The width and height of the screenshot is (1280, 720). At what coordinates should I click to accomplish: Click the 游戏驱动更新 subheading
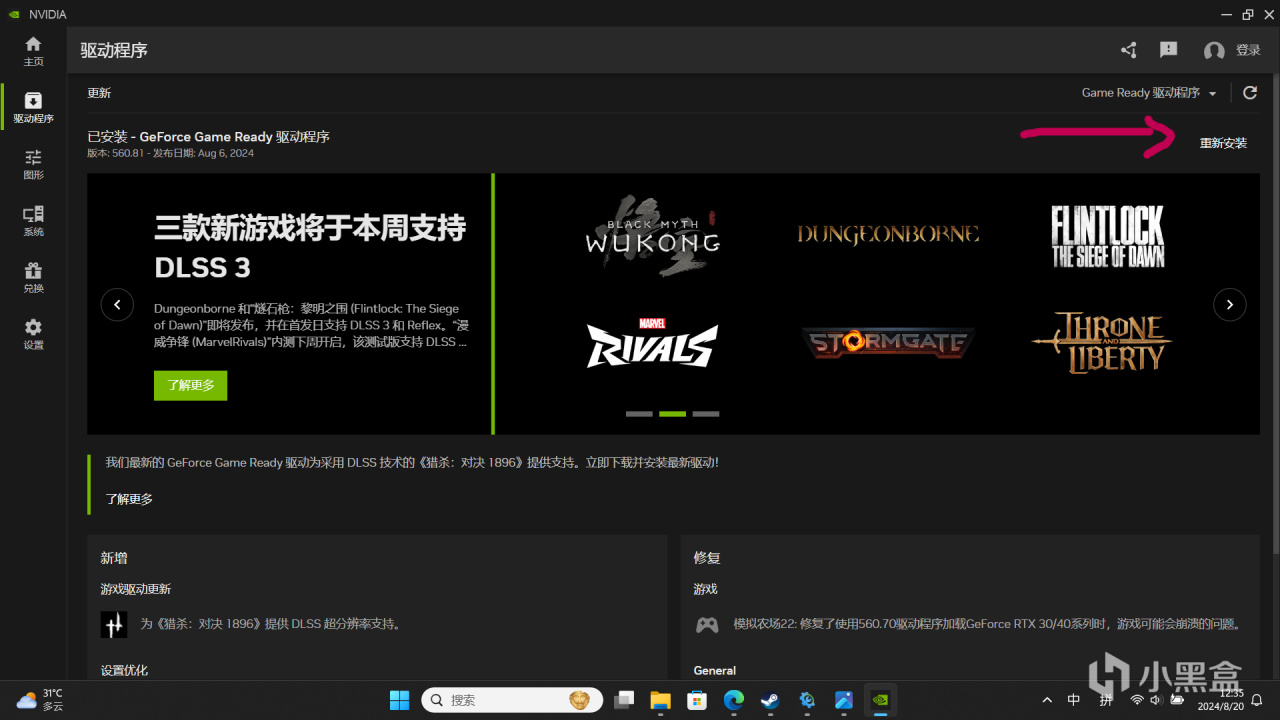click(136, 589)
